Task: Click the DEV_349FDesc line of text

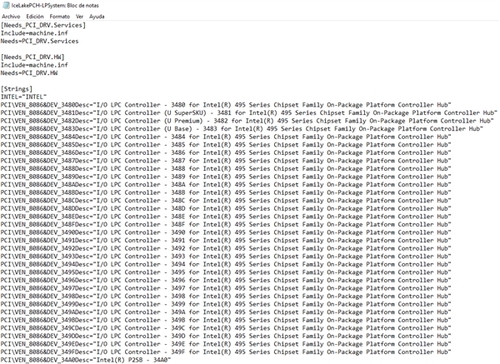Action: coord(226,352)
